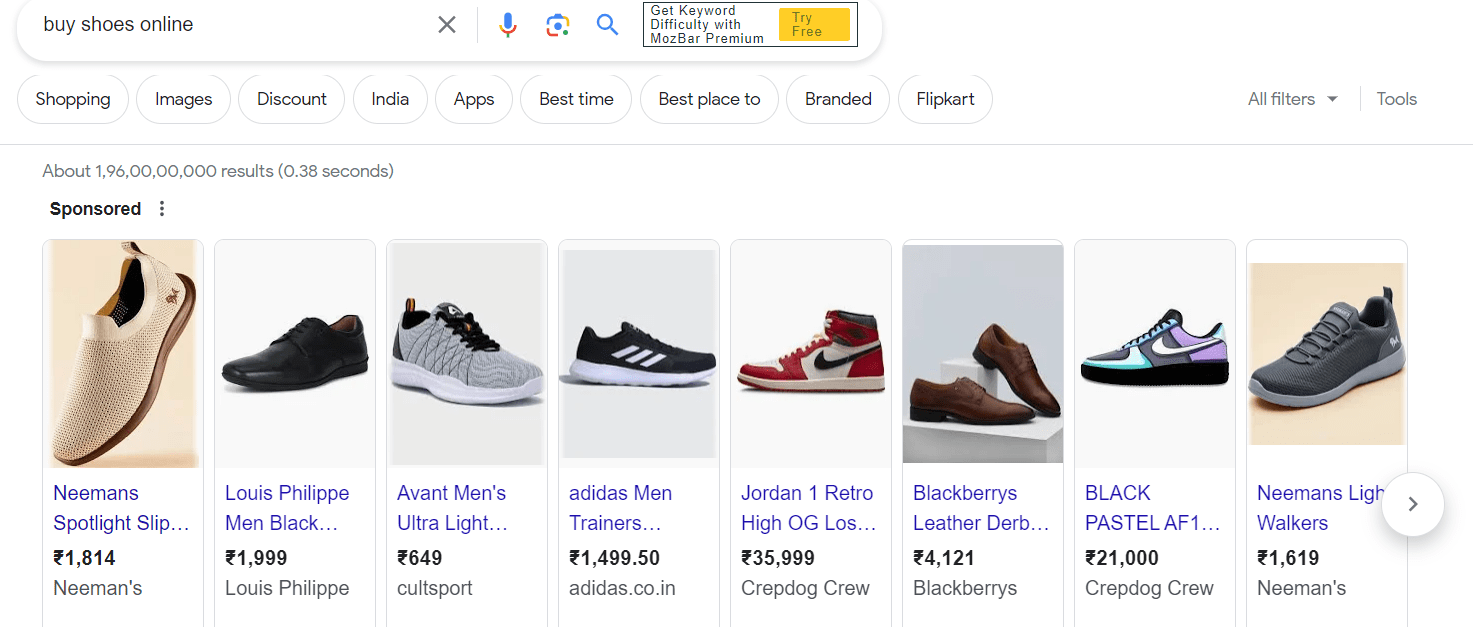Open the Sponsored results three-dot menu
The height and width of the screenshot is (627, 1473).
coord(162,208)
